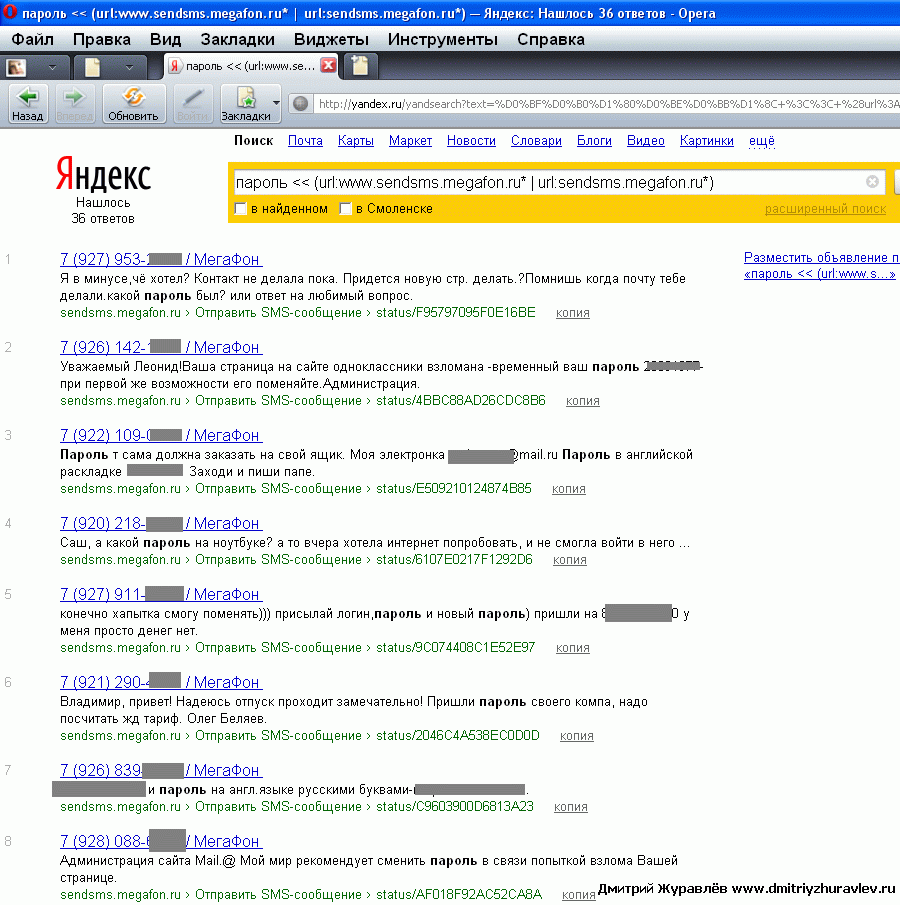Click the Back (Назад) toolbar button
900x905 pixels.
pos(28,104)
